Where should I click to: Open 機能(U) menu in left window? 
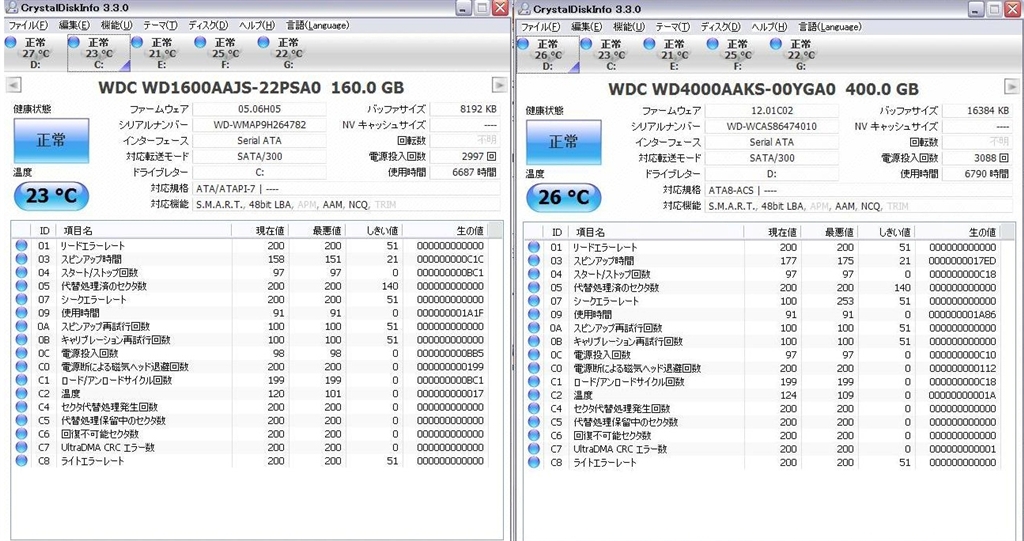click(116, 25)
